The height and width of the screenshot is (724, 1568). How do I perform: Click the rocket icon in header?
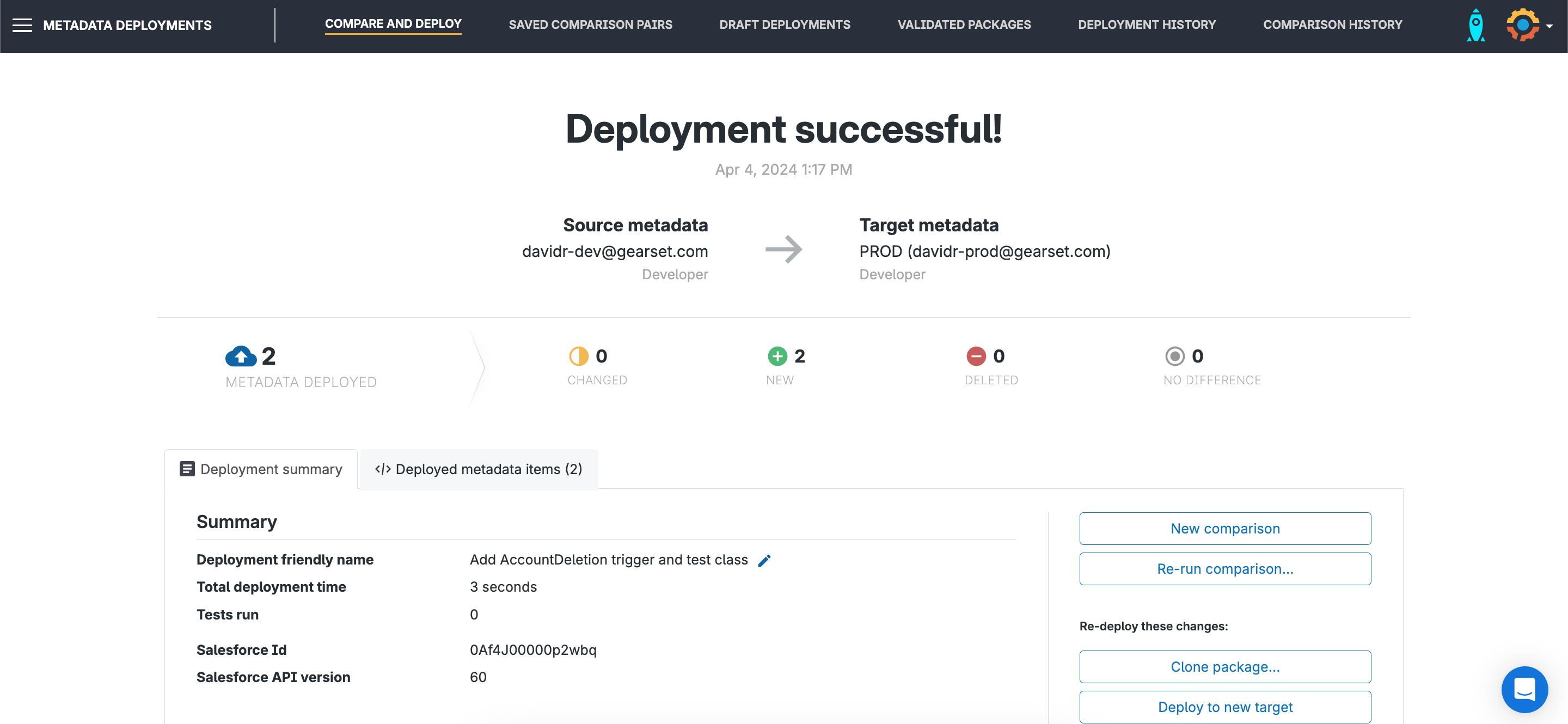[1475, 25]
